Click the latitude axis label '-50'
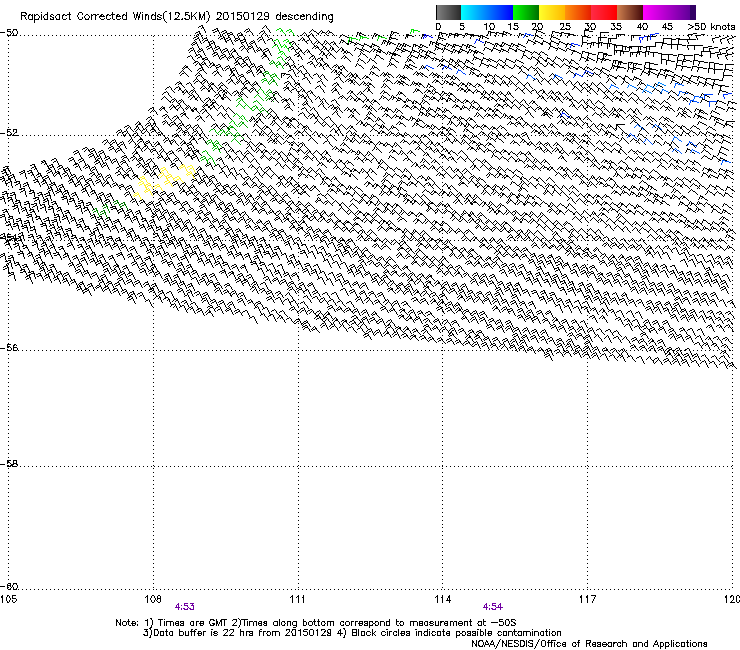Screen dimensions: 740x650 pyautogui.click(x=9, y=33)
